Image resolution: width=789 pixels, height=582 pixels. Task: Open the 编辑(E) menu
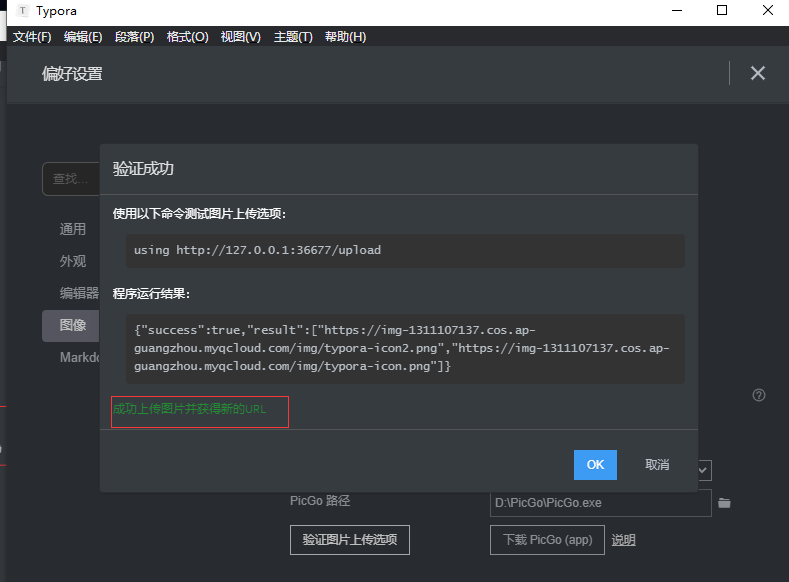(x=83, y=37)
